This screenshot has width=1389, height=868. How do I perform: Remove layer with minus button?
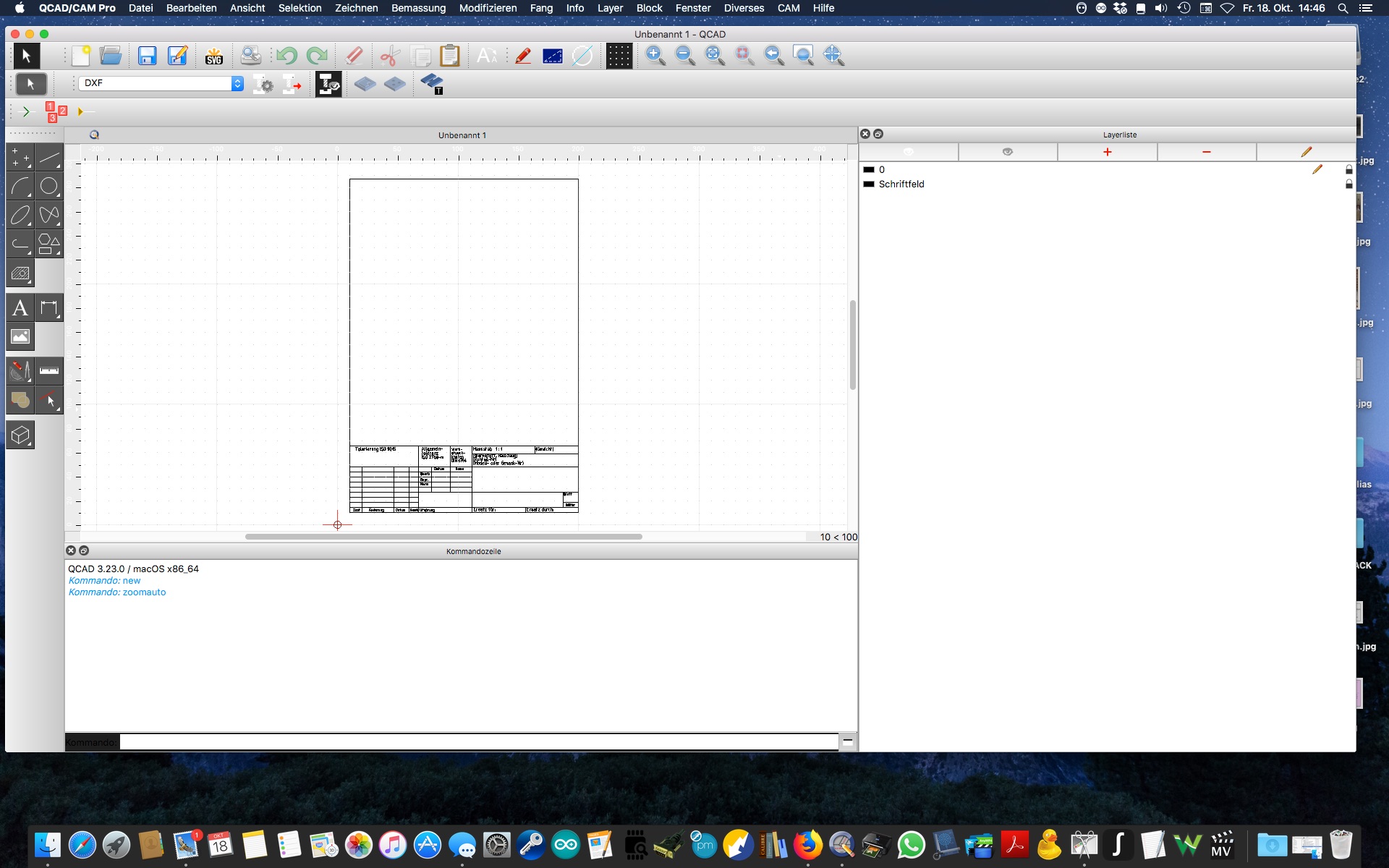[1206, 152]
